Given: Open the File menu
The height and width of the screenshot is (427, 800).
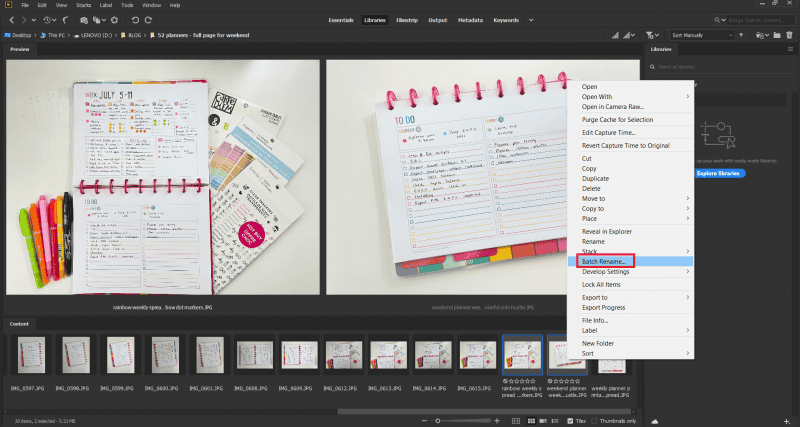Looking at the screenshot, I should point(26,5).
